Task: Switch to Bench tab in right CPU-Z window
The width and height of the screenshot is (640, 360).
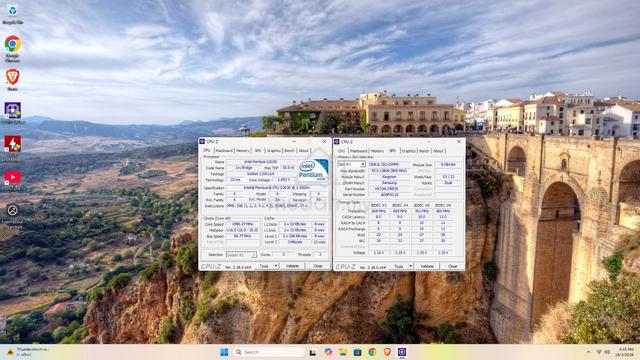Action: click(424, 151)
